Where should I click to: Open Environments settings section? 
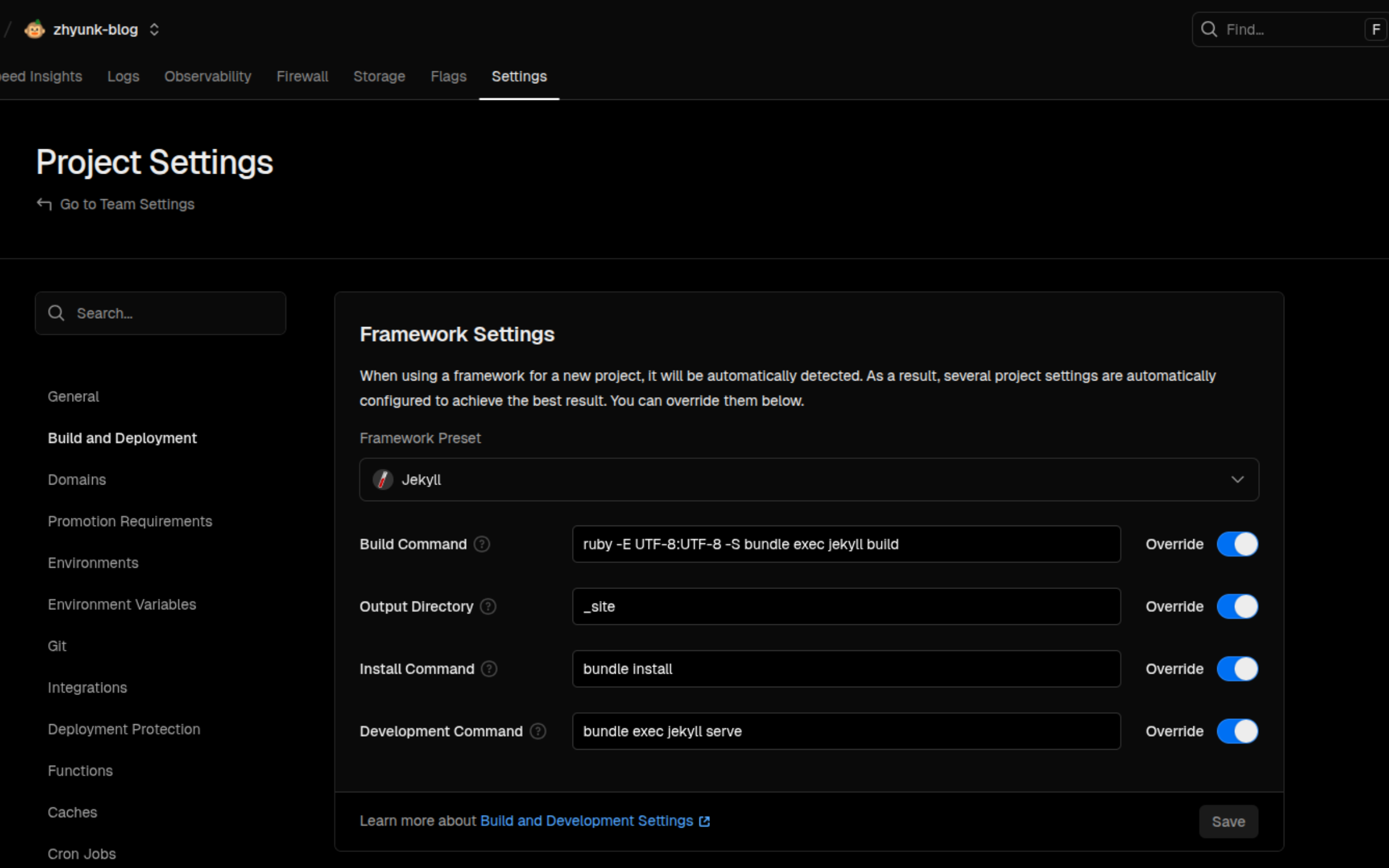click(93, 563)
